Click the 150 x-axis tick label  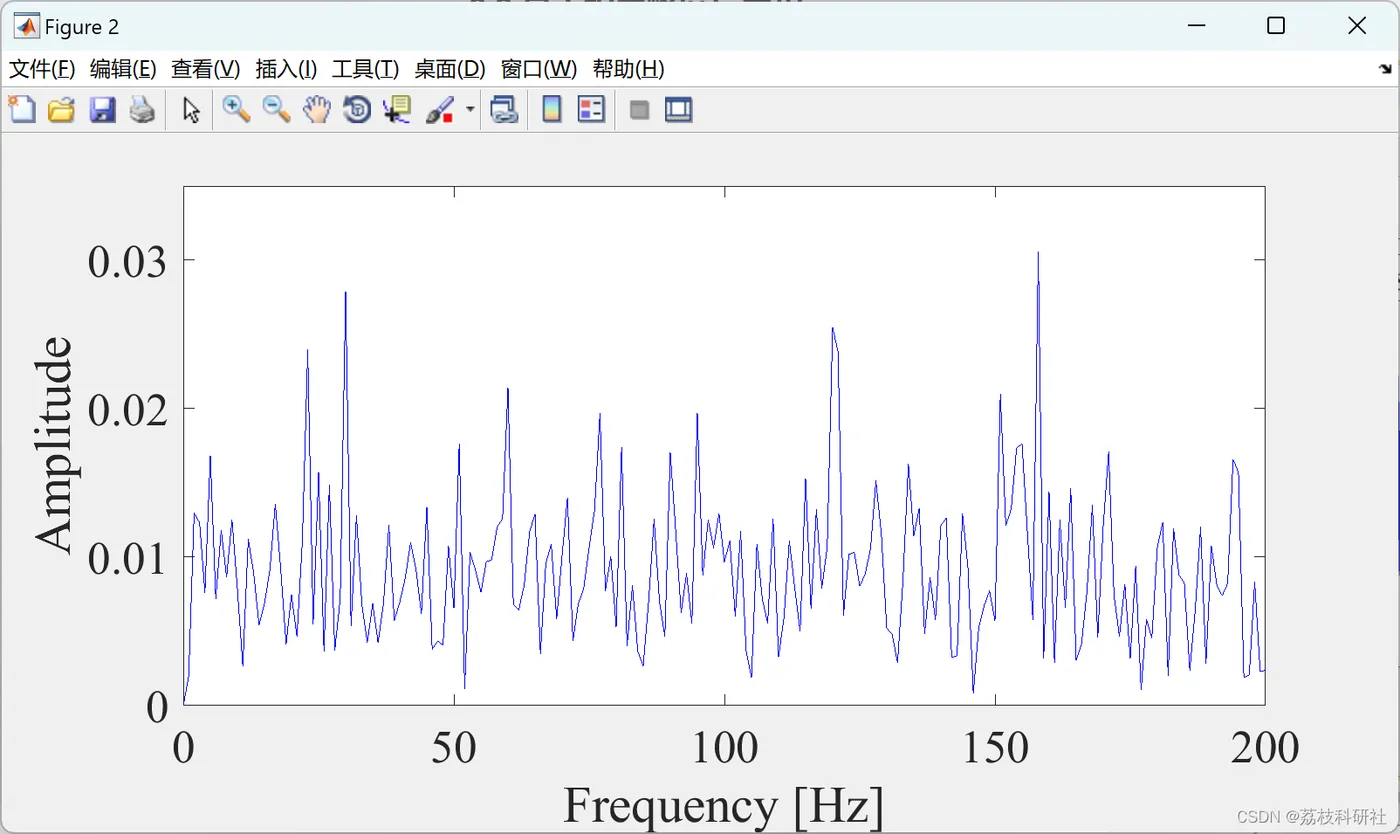[995, 747]
